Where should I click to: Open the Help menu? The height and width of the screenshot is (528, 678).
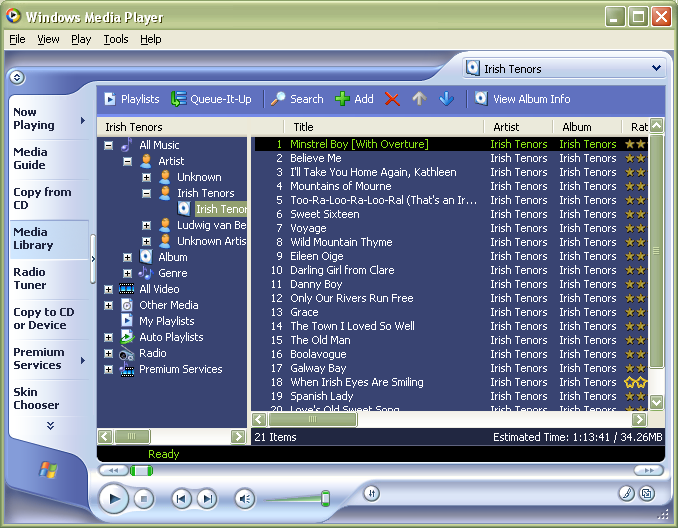(x=150, y=39)
